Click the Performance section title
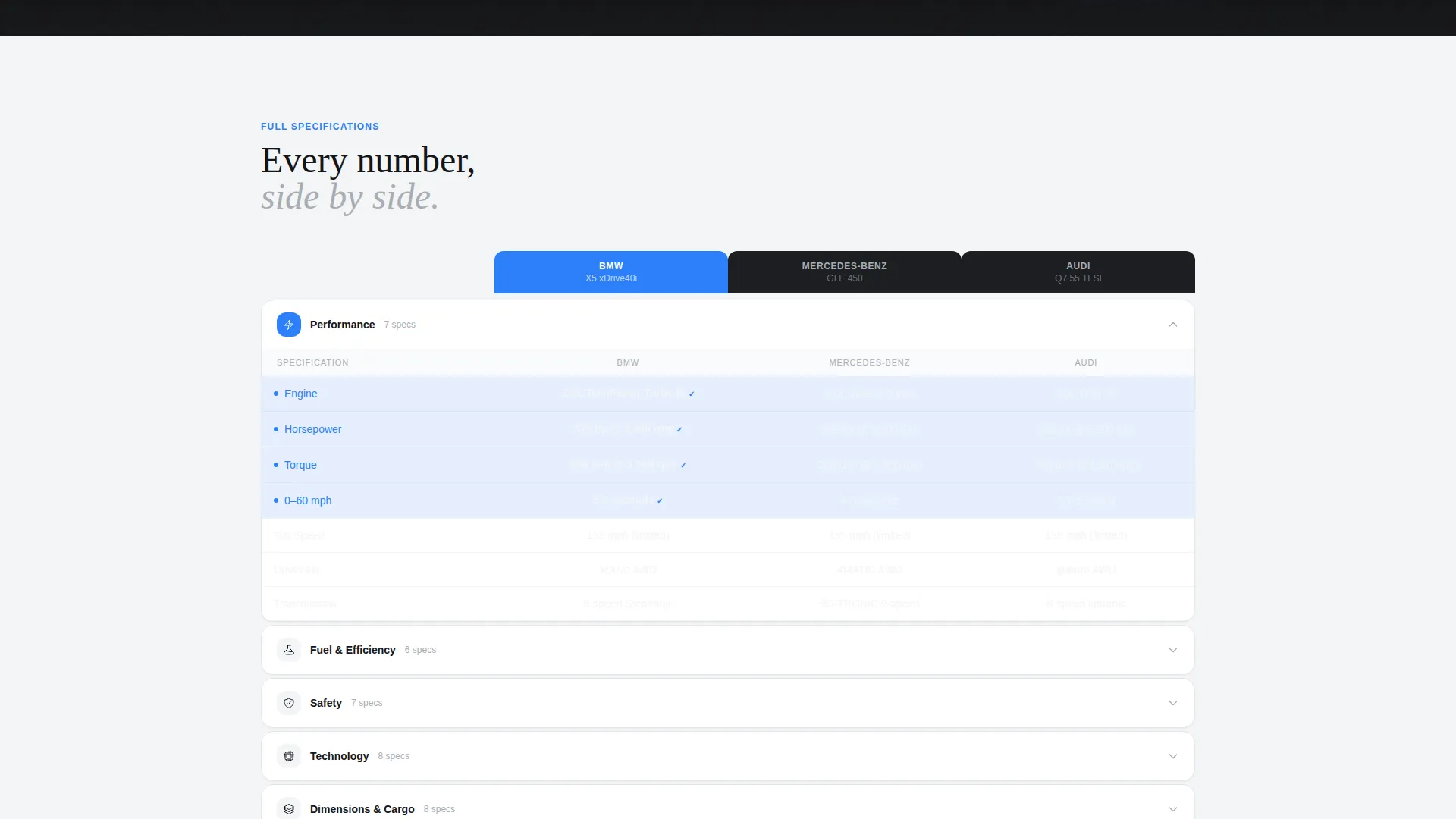 342,325
